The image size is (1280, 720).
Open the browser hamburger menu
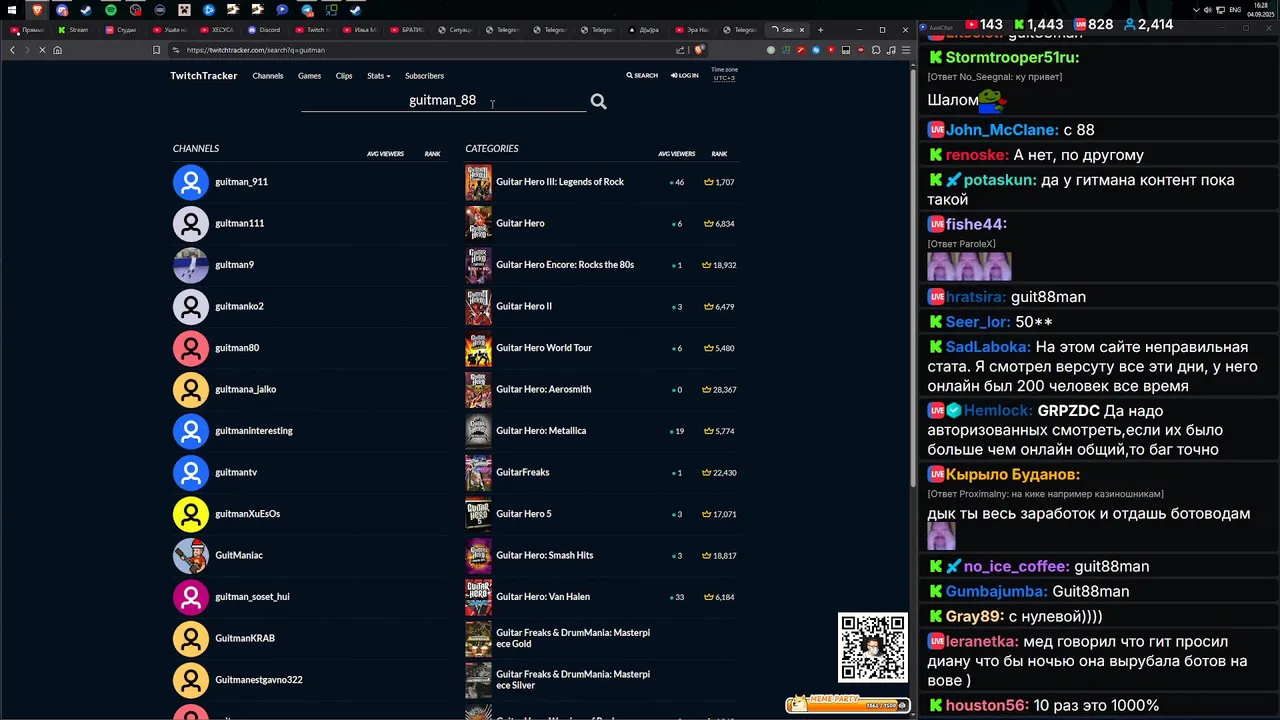[x=904, y=50]
